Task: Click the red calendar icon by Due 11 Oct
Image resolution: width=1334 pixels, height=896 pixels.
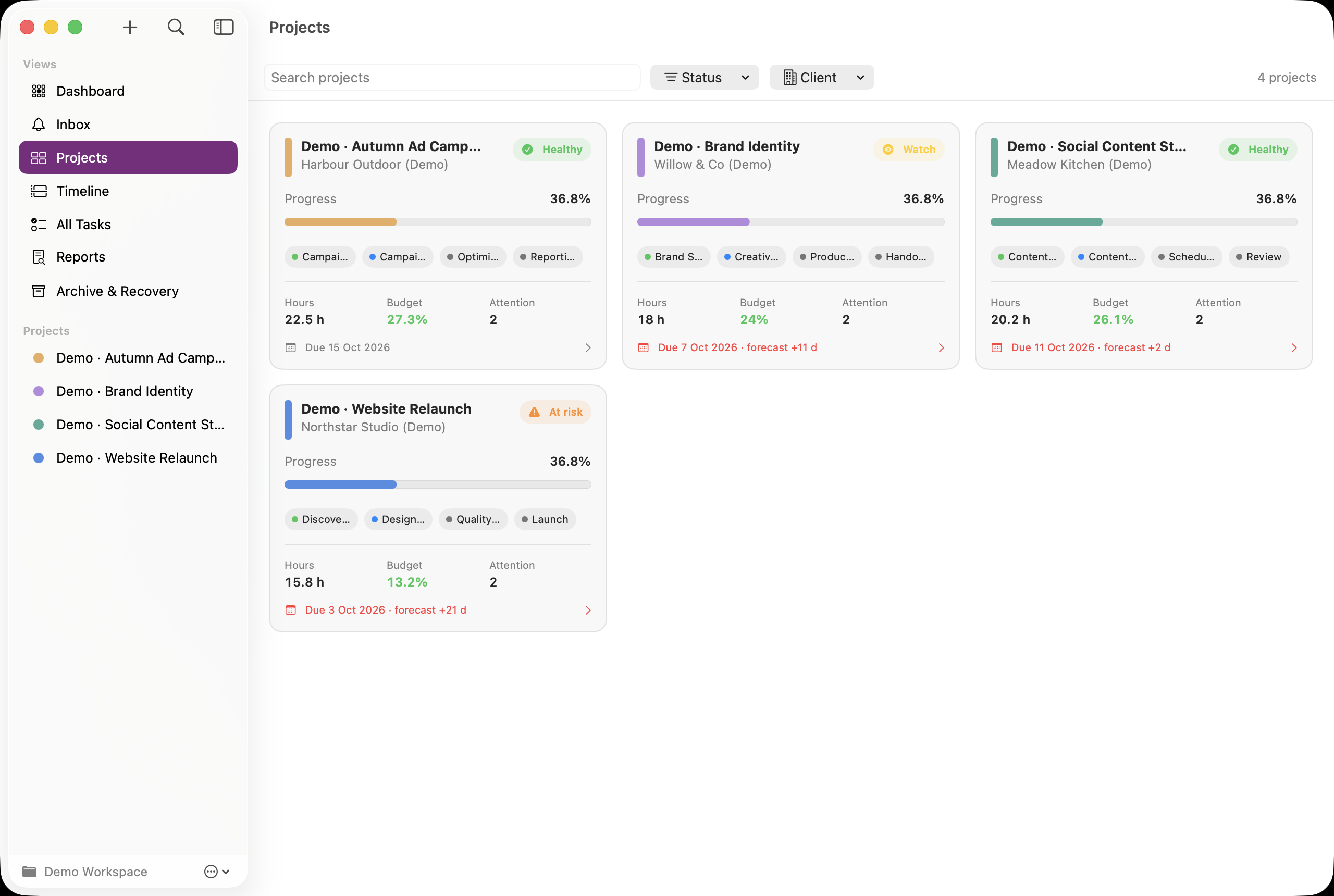Action: tap(996, 348)
